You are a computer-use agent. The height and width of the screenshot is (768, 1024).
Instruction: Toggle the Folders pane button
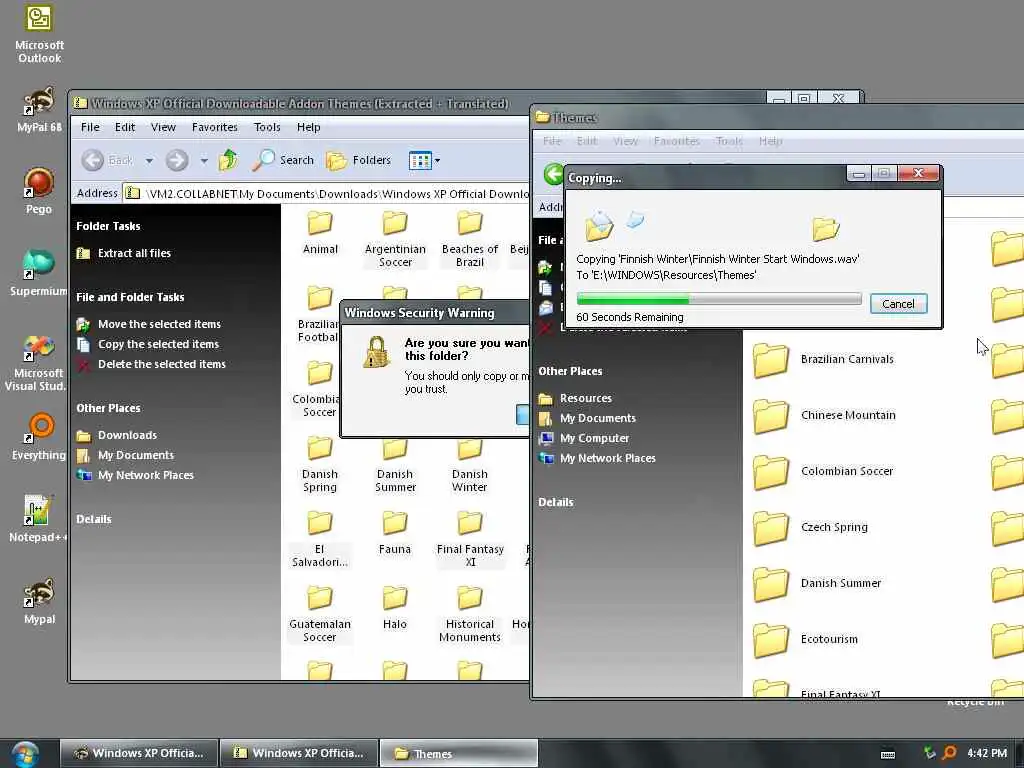pos(359,160)
